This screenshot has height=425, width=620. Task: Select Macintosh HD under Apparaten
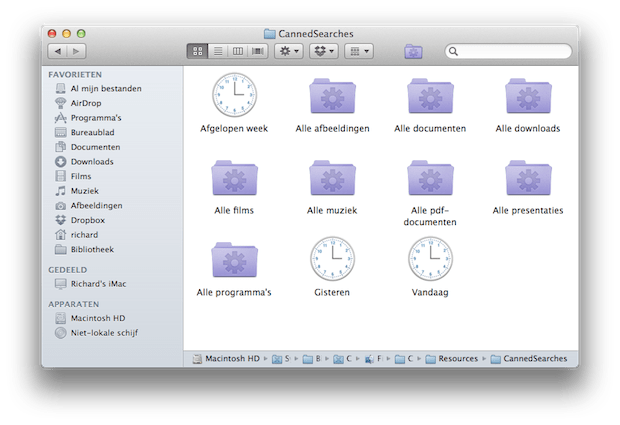pos(90,318)
